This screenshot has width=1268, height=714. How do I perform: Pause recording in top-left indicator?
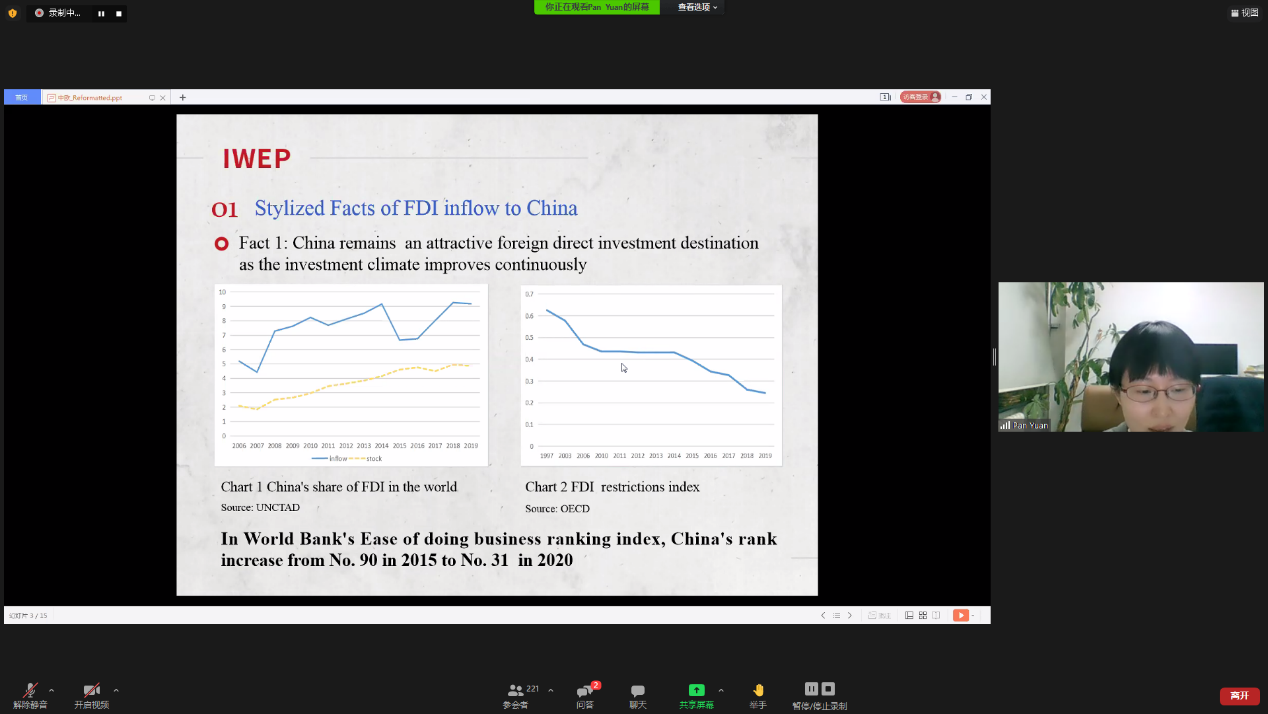[101, 13]
